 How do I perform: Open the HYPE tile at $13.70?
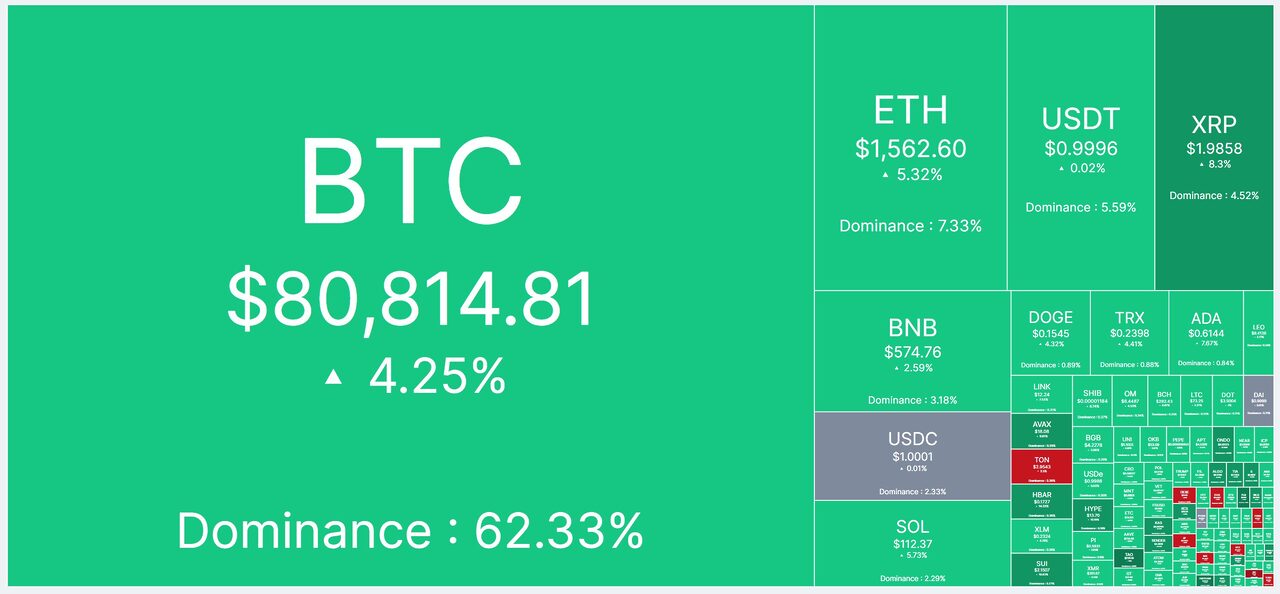point(1093,515)
